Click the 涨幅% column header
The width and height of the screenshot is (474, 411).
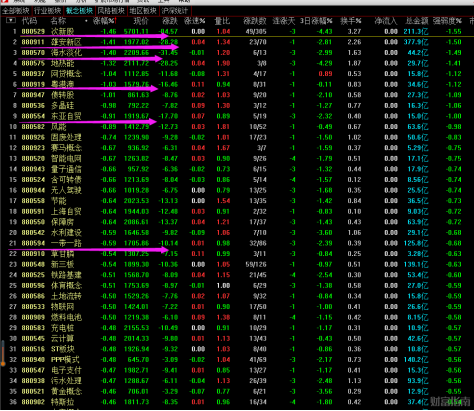(x=104, y=21)
